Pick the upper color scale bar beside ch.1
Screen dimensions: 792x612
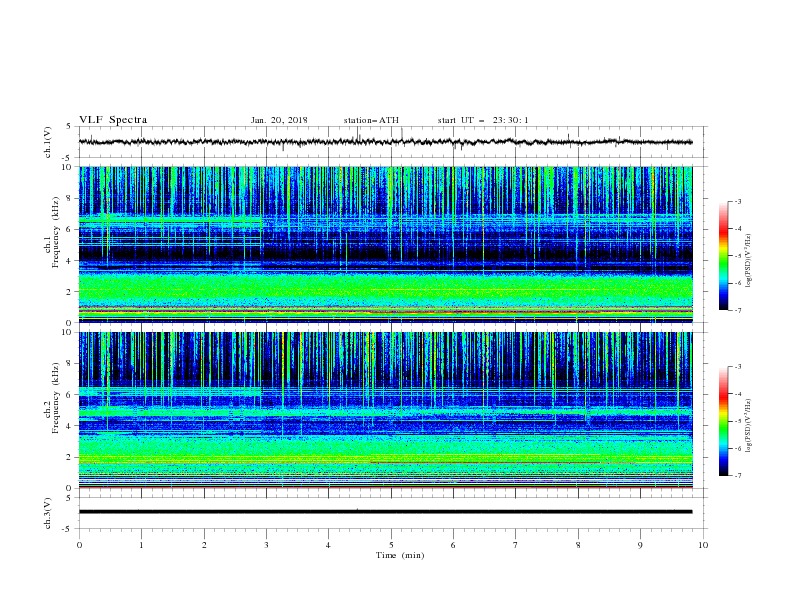(723, 256)
